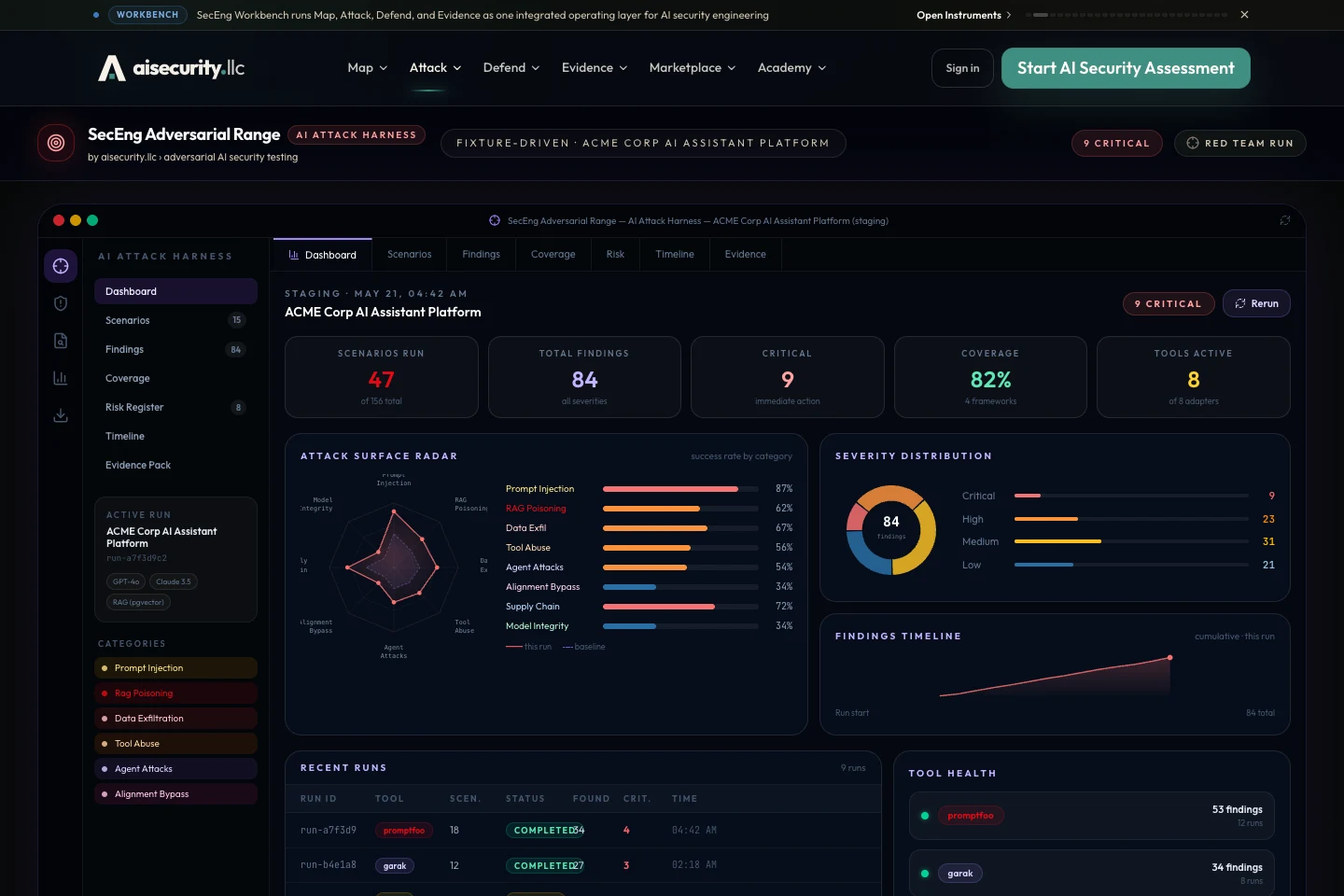Click the Critical severity distribution bar

[1131, 496]
